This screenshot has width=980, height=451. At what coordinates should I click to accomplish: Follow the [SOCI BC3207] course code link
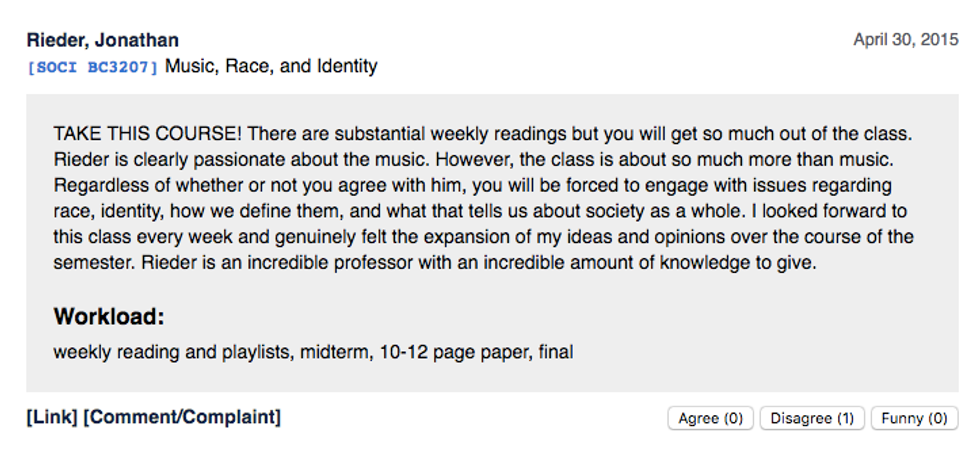[93, 68]
